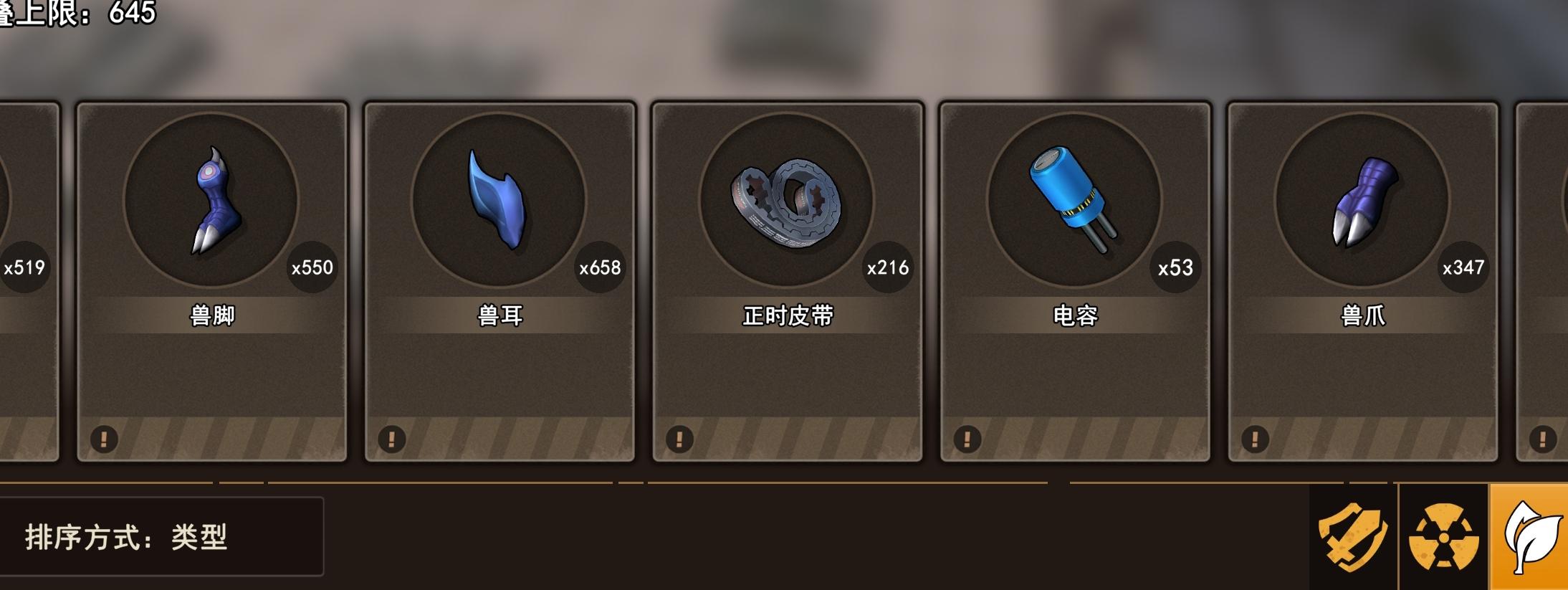Choose the 电容 capacitor icon

coord(1074,199)
